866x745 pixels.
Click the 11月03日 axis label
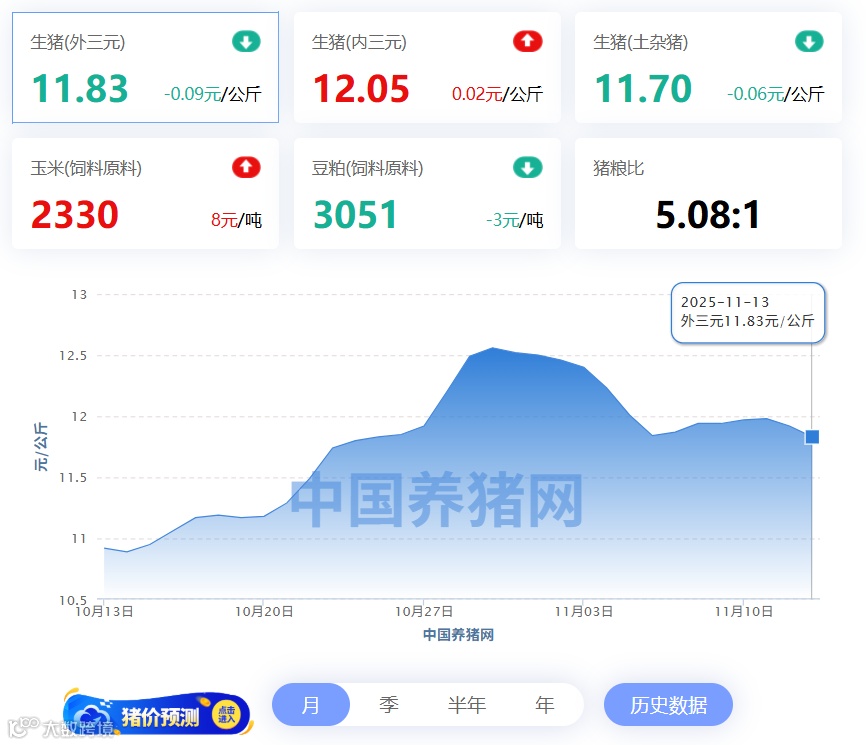(584, 611)
